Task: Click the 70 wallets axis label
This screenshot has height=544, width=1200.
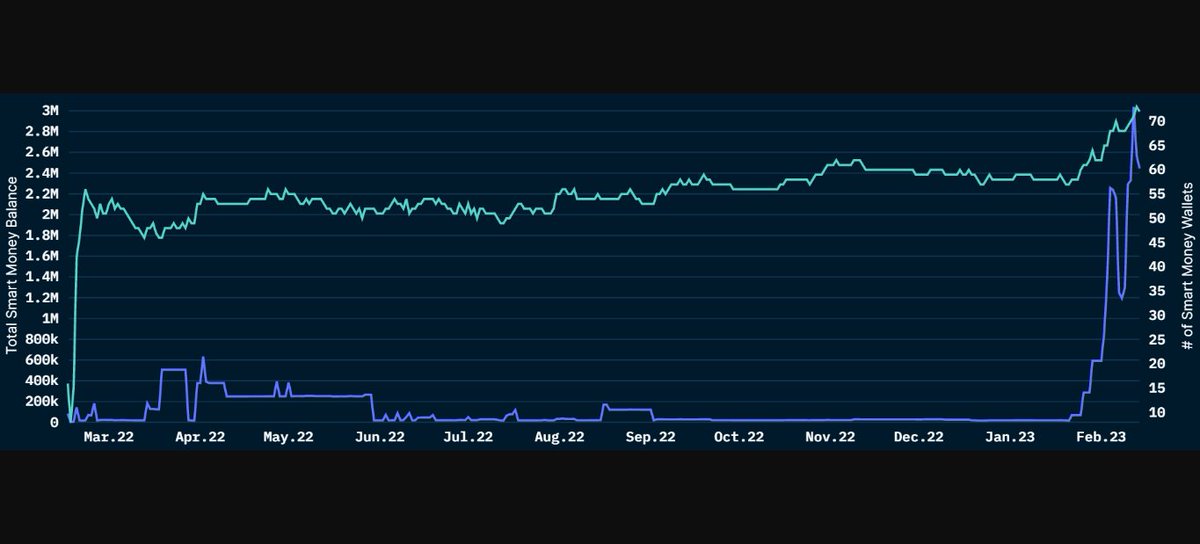Action: 1157,121
